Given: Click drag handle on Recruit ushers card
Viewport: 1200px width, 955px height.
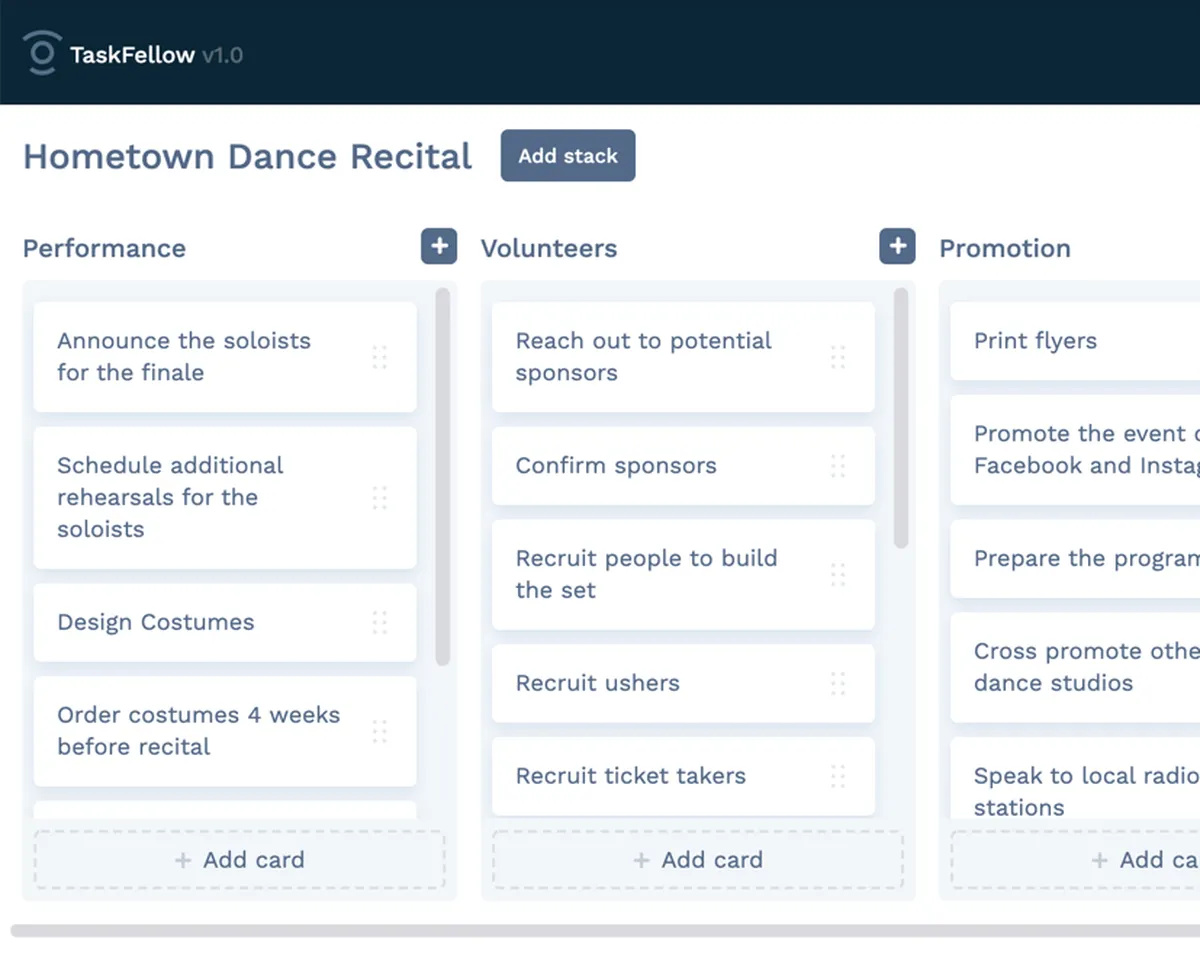Looking at the screenshot, I should coord(838,683).
